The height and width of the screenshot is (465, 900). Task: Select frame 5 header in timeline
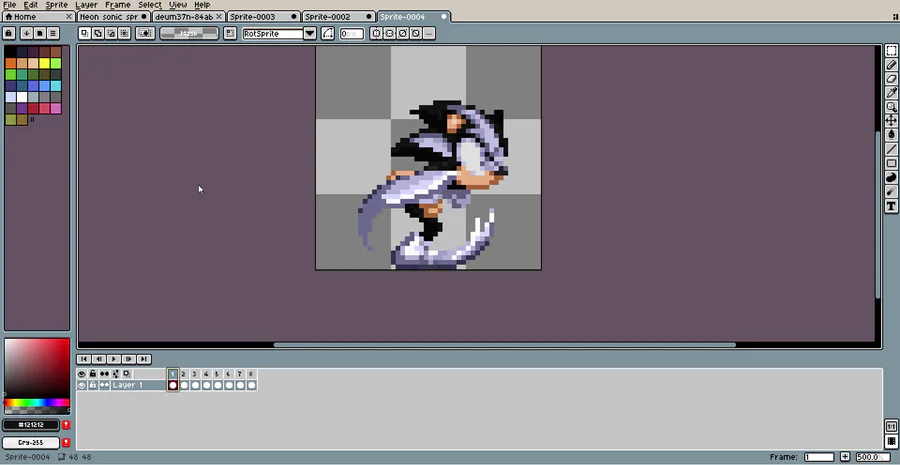tap(217, 374)
